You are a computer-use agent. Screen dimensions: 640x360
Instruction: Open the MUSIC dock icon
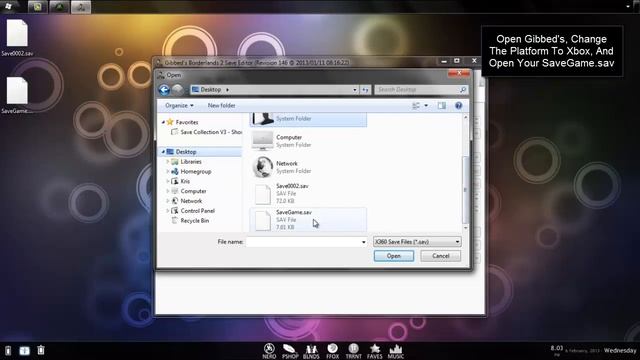[396, 351]
